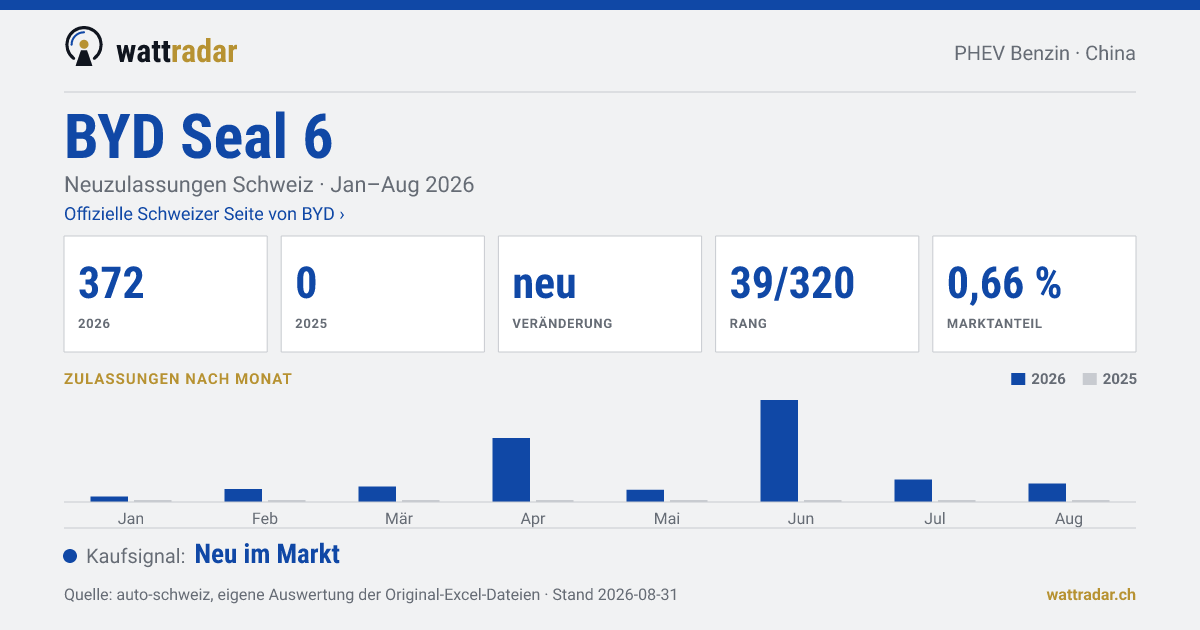Select the Rang 39/320 card
The height and width of the screenshot is (630, 1200).
pos(817,294)
